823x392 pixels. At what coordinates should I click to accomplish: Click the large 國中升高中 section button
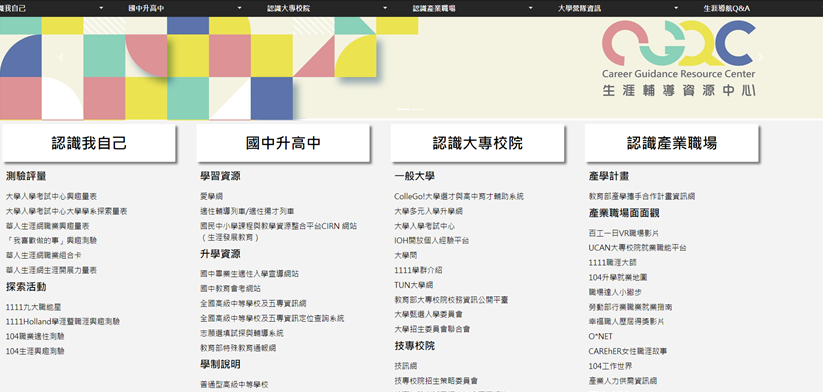pos(283,143)
